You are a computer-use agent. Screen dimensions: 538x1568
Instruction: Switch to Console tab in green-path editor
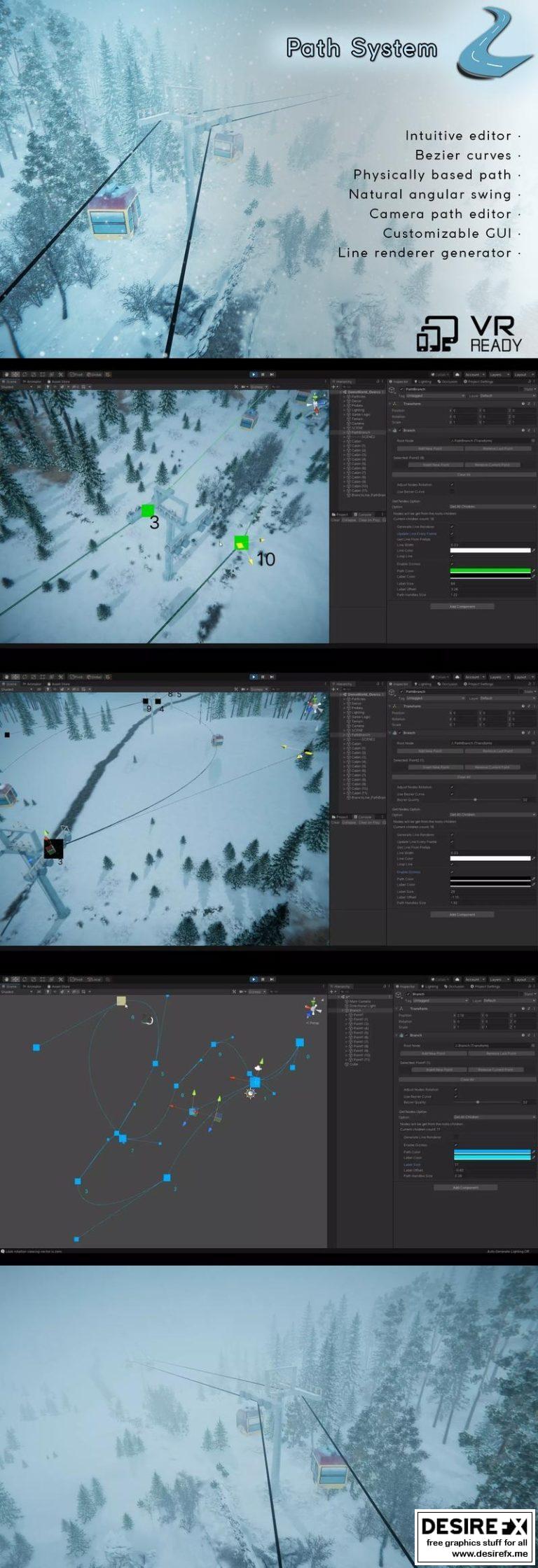click(x=363, y=514)
